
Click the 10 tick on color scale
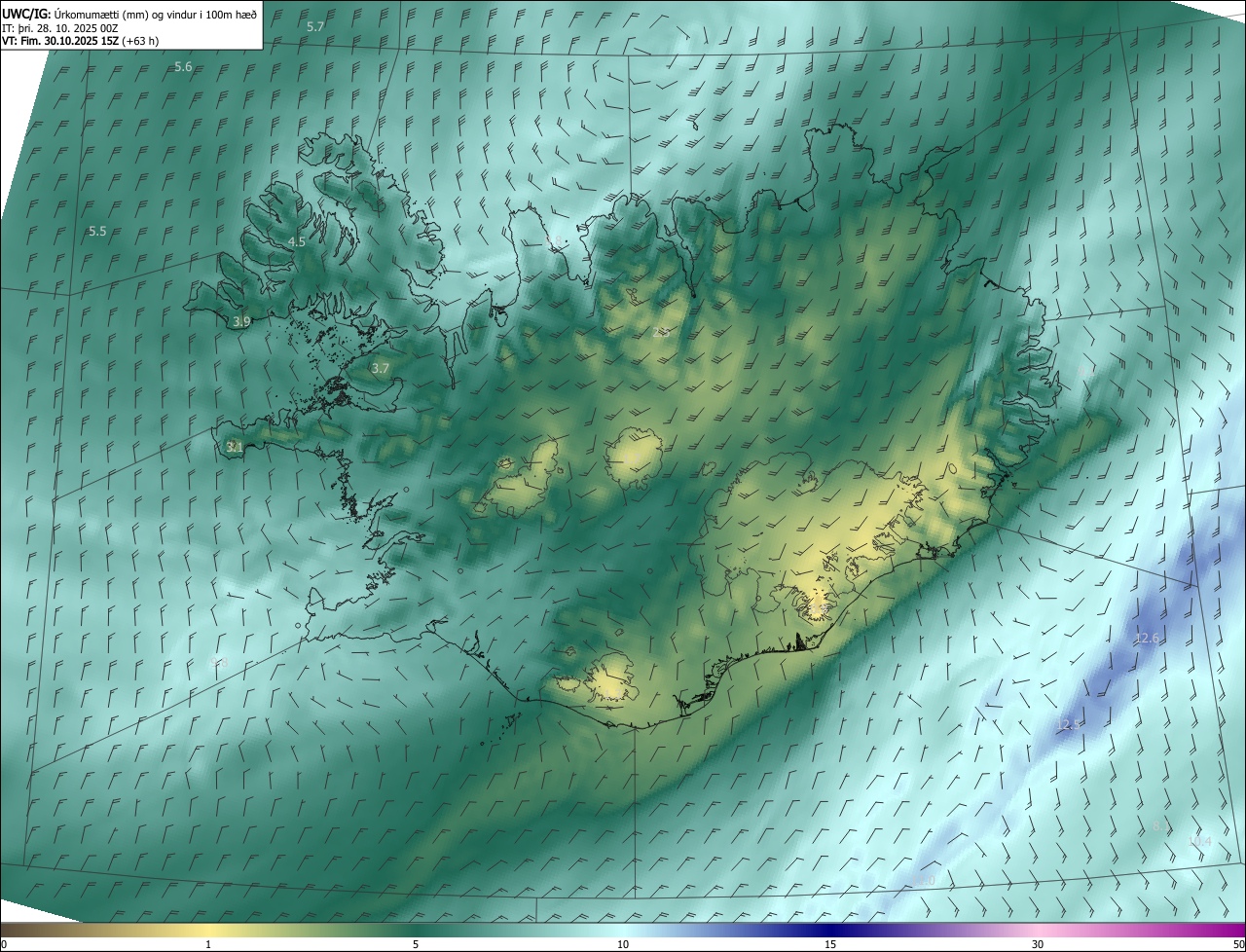(623, 944)
